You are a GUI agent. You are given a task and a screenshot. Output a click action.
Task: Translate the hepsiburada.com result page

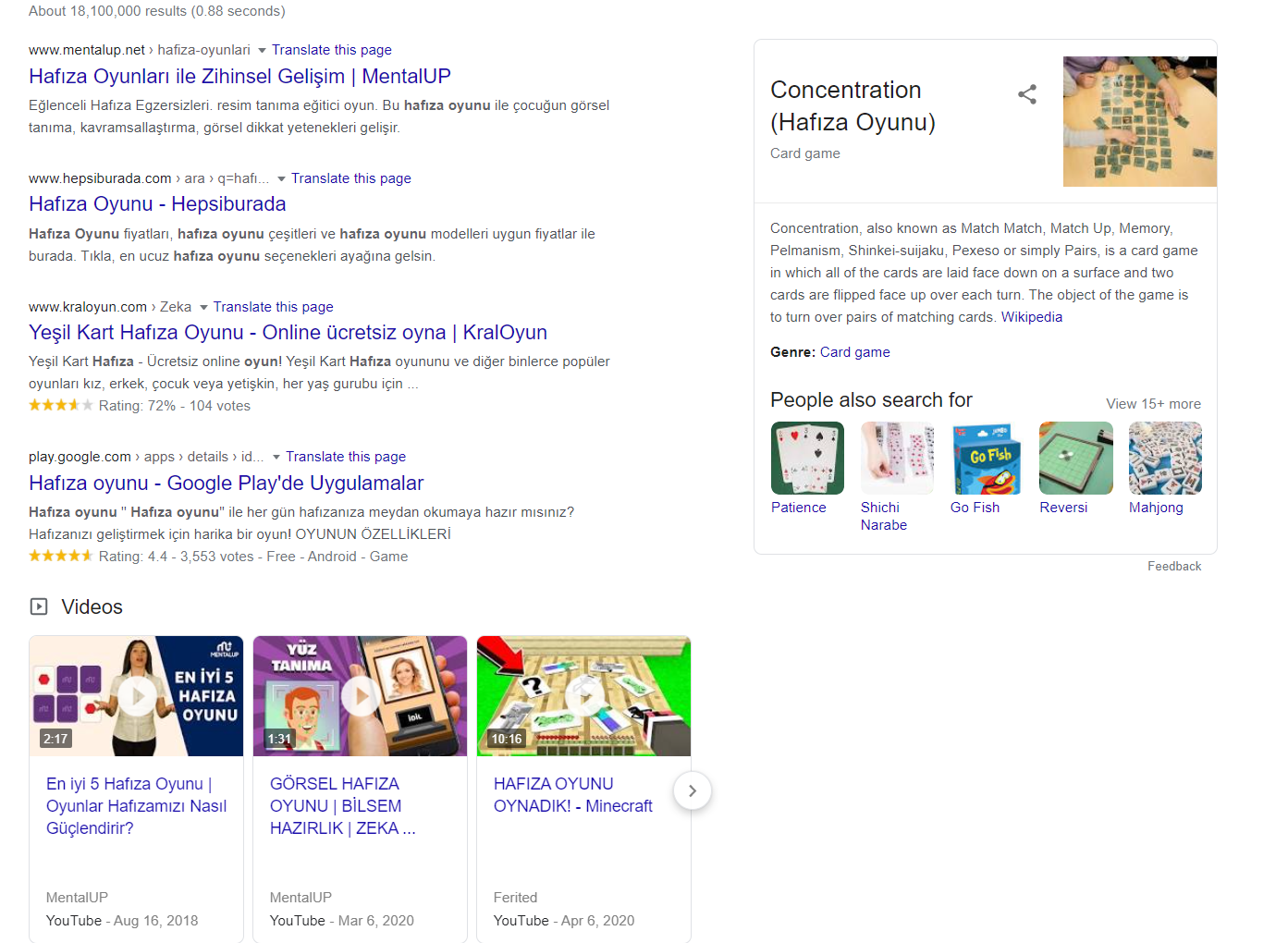point(350,178)
